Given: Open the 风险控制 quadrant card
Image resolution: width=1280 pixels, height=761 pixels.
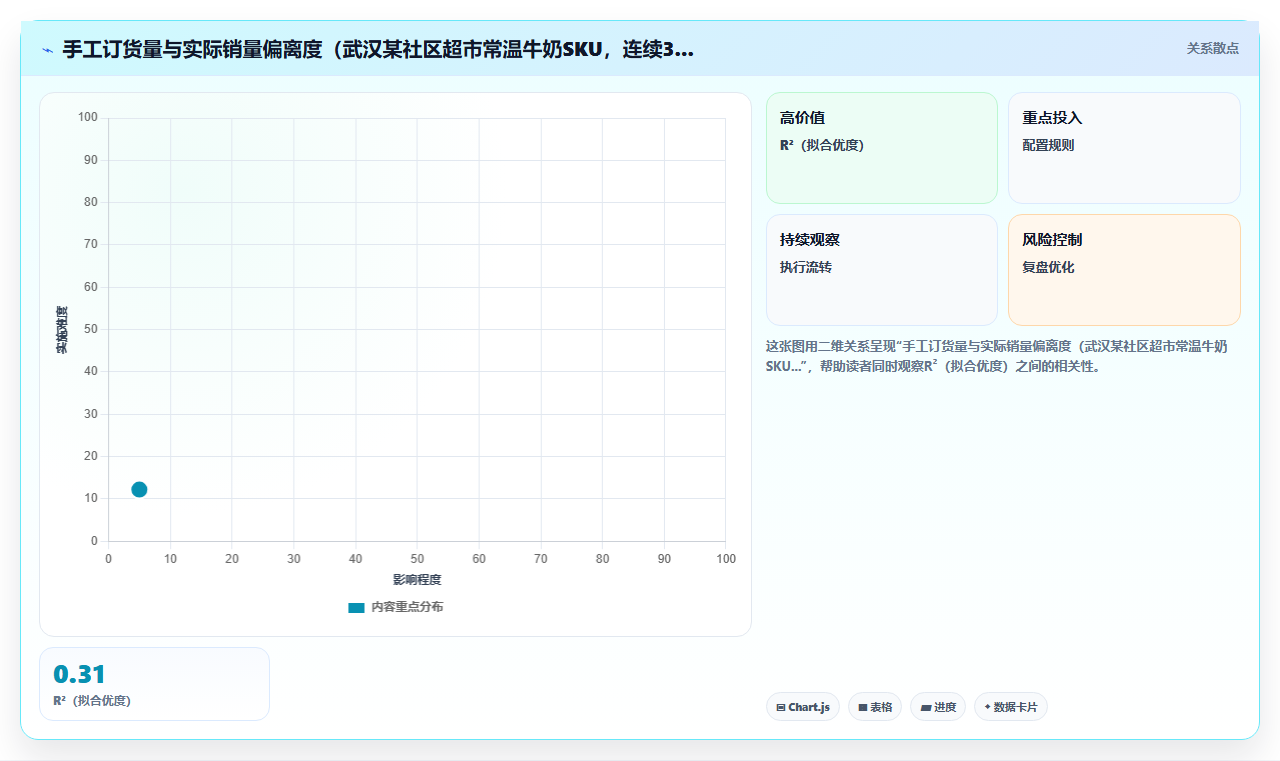Looking at the screenshot, I should coord(1124,270).
